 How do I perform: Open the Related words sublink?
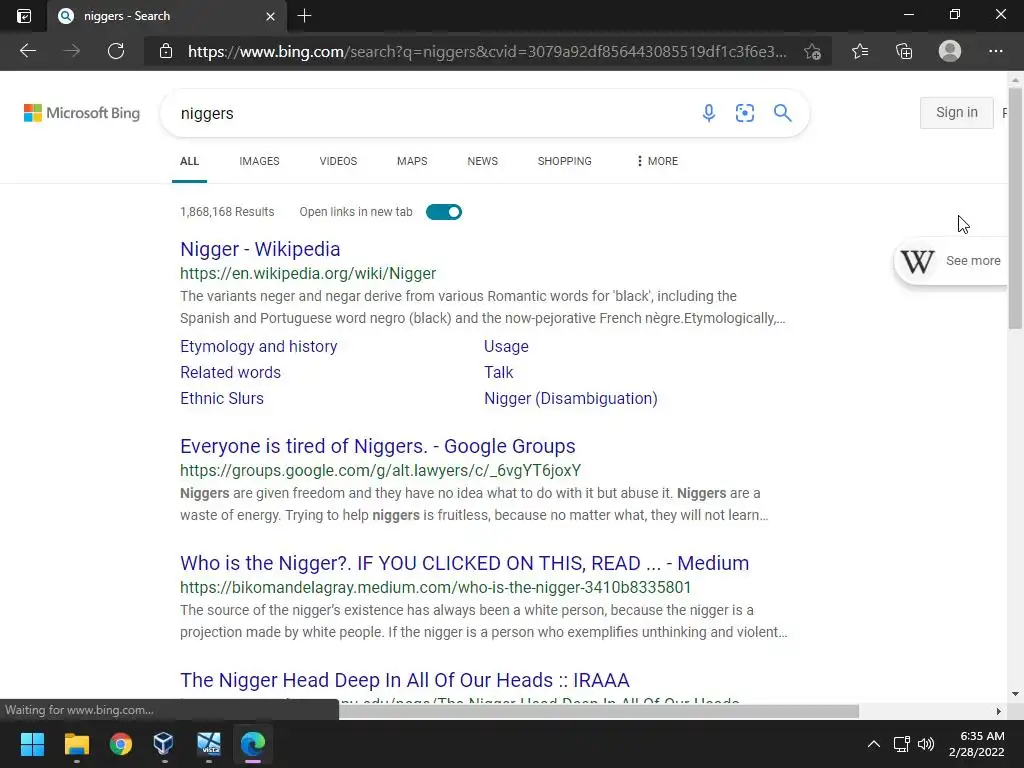pos(231,372)
